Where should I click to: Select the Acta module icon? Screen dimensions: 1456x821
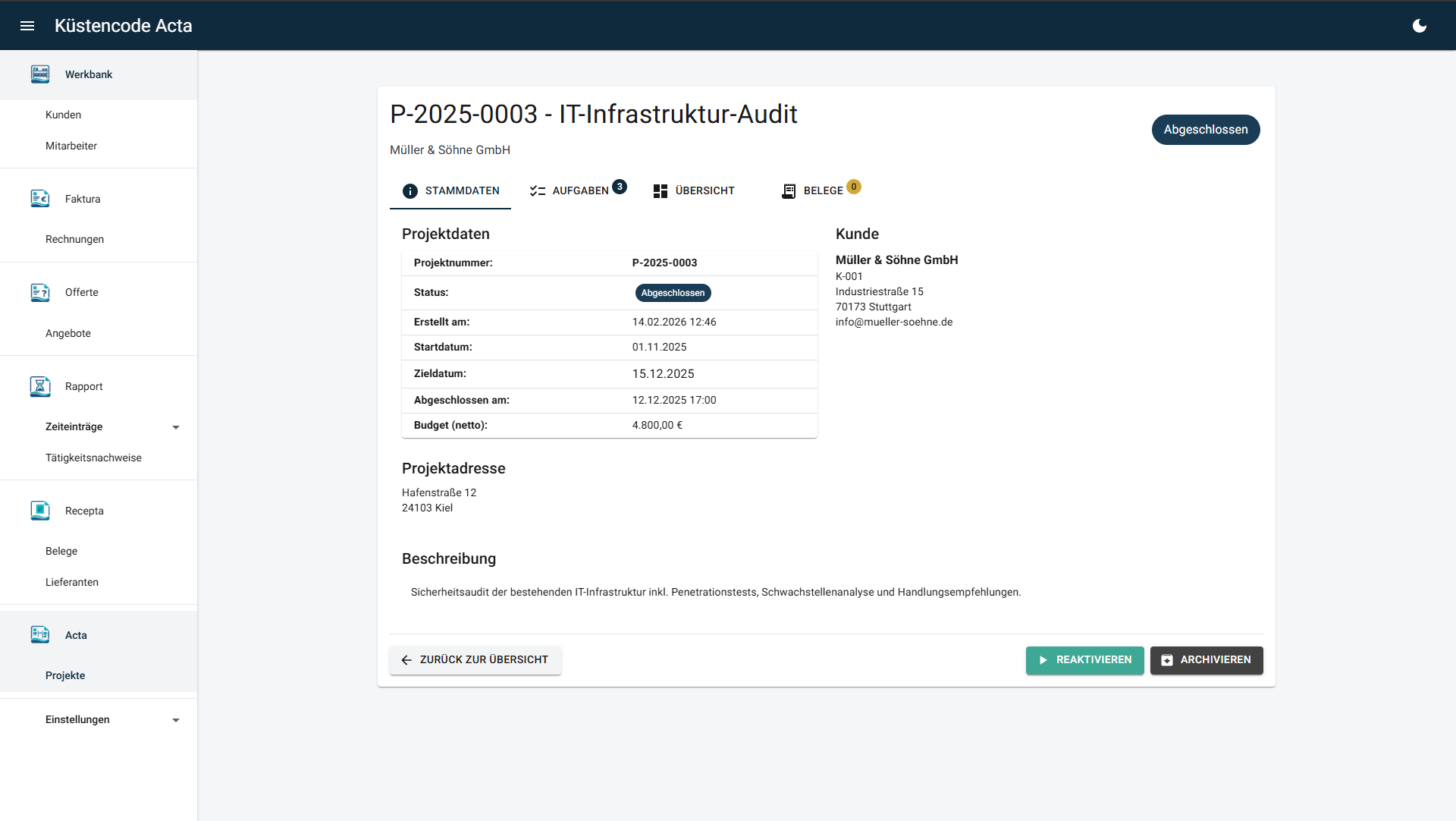[x=39, y=634]
